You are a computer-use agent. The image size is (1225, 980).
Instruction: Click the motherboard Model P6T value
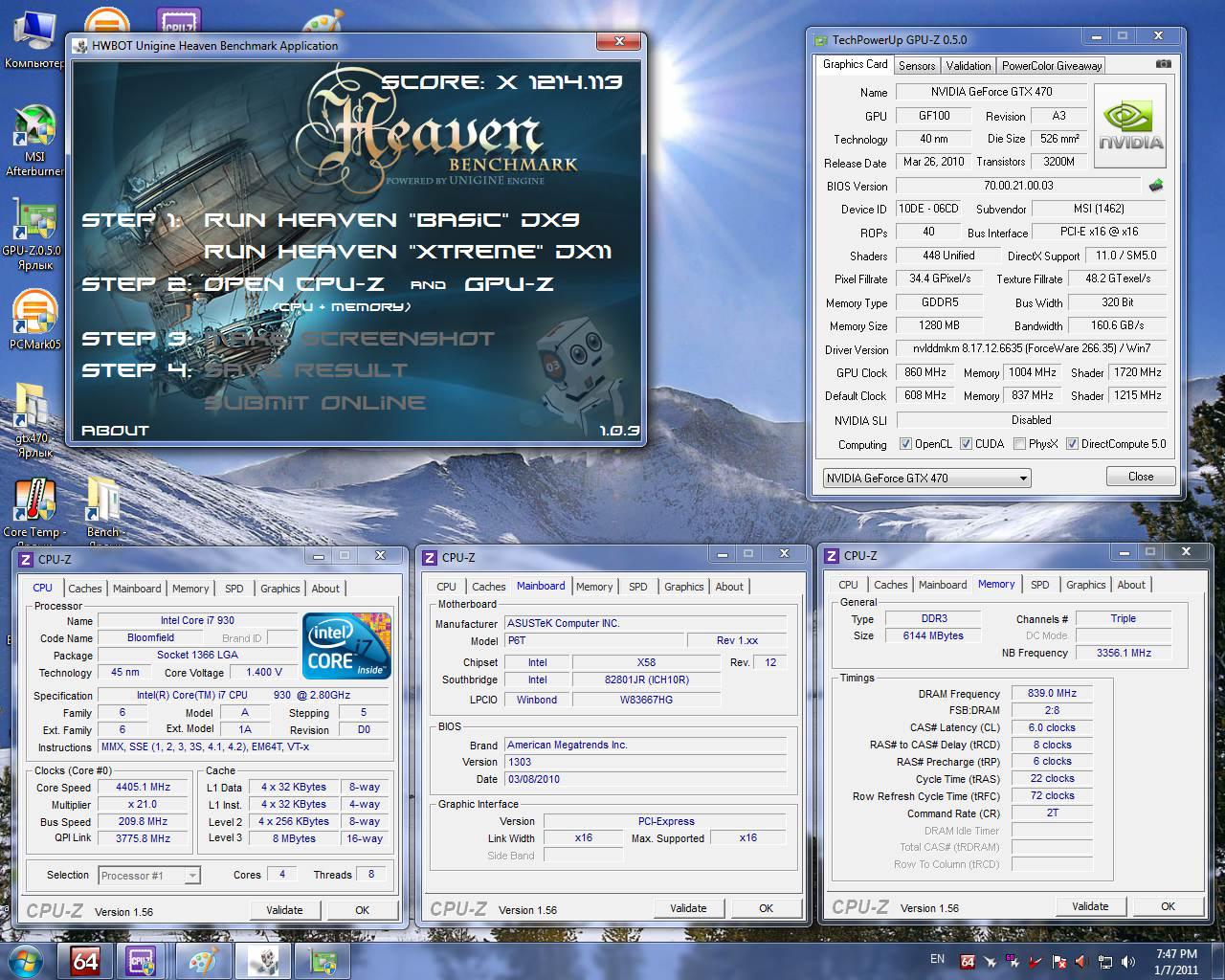(x=593, y=640)
